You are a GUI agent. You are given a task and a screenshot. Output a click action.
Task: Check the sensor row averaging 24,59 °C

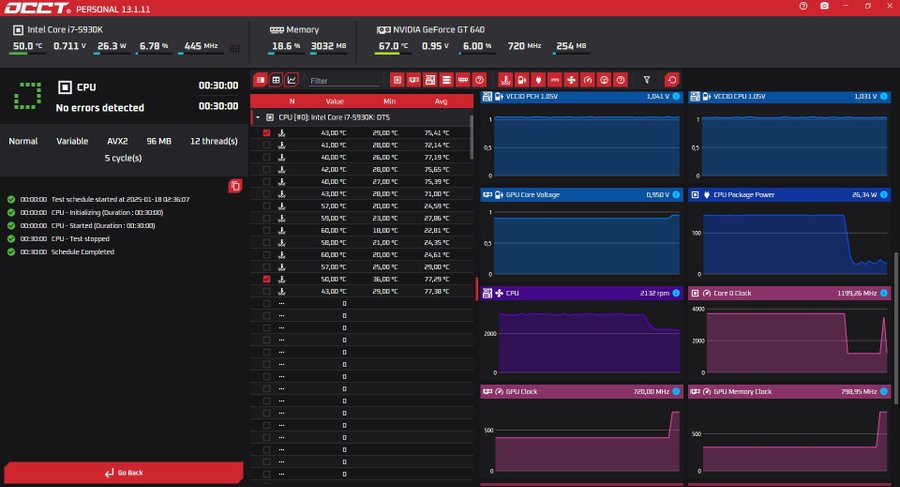(x=266, y=206)
